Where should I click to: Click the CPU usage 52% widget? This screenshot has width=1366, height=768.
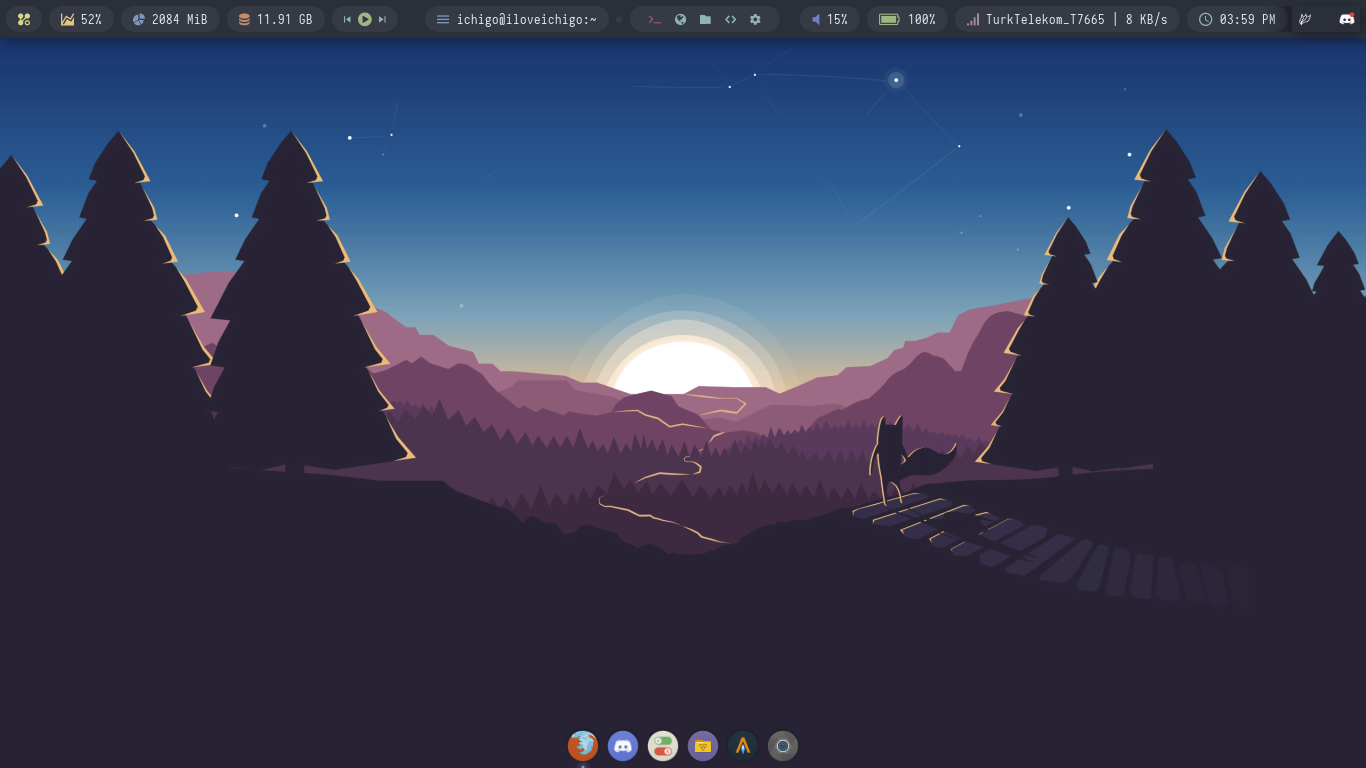point(81,19)
